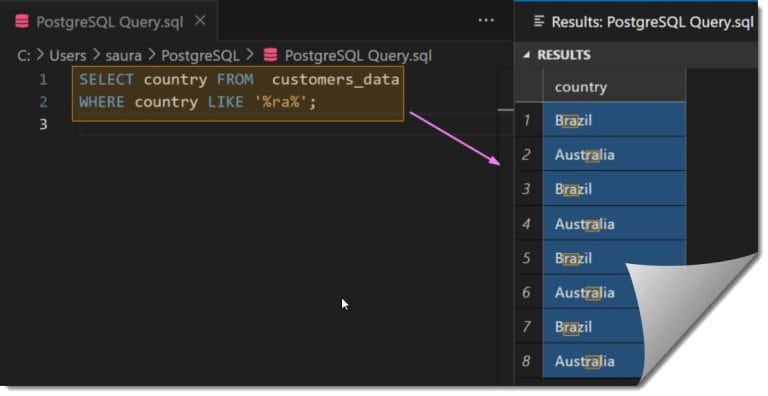Screen dimensions: 768x396
Task: Click the LIKE keyword in line 2
Action: pos(225,102)
